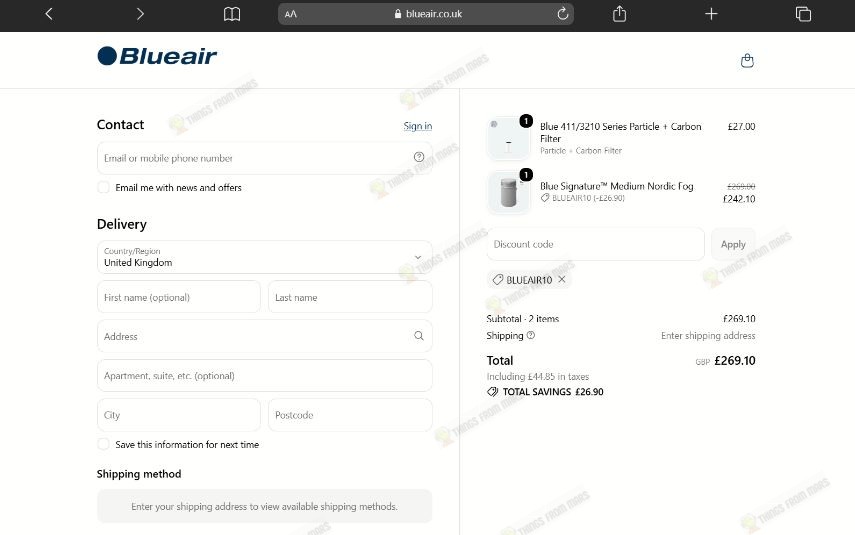Click the Last name field
The image size is (855, 535).
[x=350, y=297]
